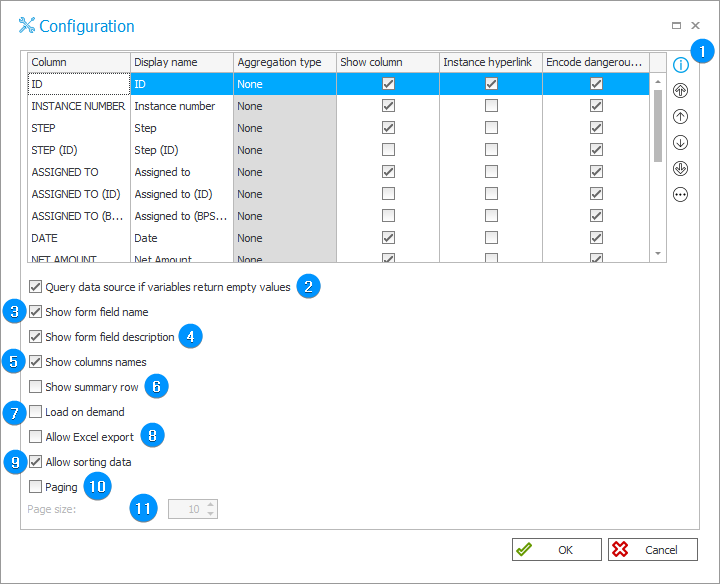Screen dimensions: 720x584
Task: Click the grid scrollbar up arrow
Action: click(x=658, y=81)
